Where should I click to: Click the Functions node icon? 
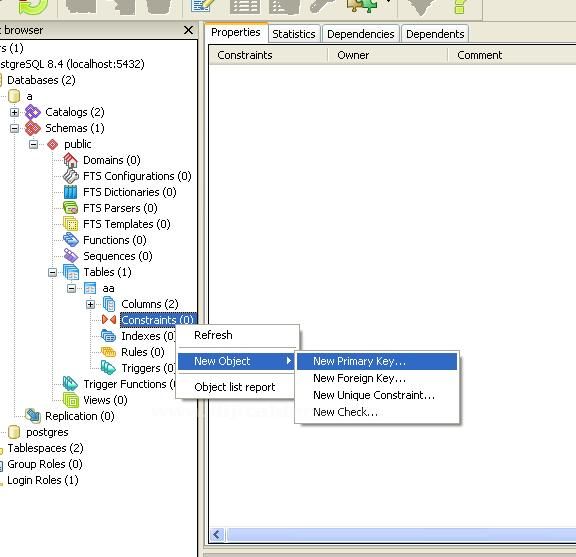pyautogui.click(x=71, y=240)
